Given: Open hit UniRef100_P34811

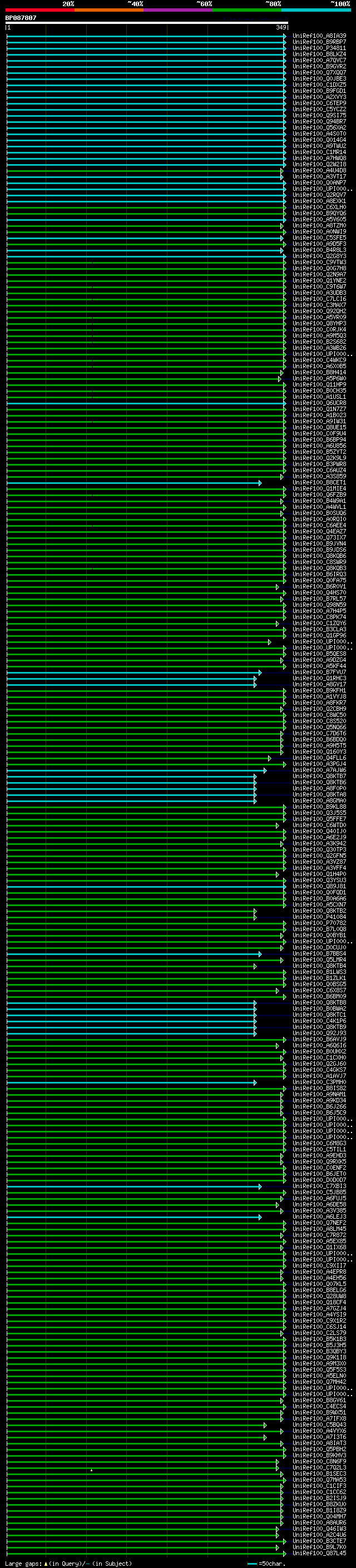Looking at the screenshot, I should (319, 48).
